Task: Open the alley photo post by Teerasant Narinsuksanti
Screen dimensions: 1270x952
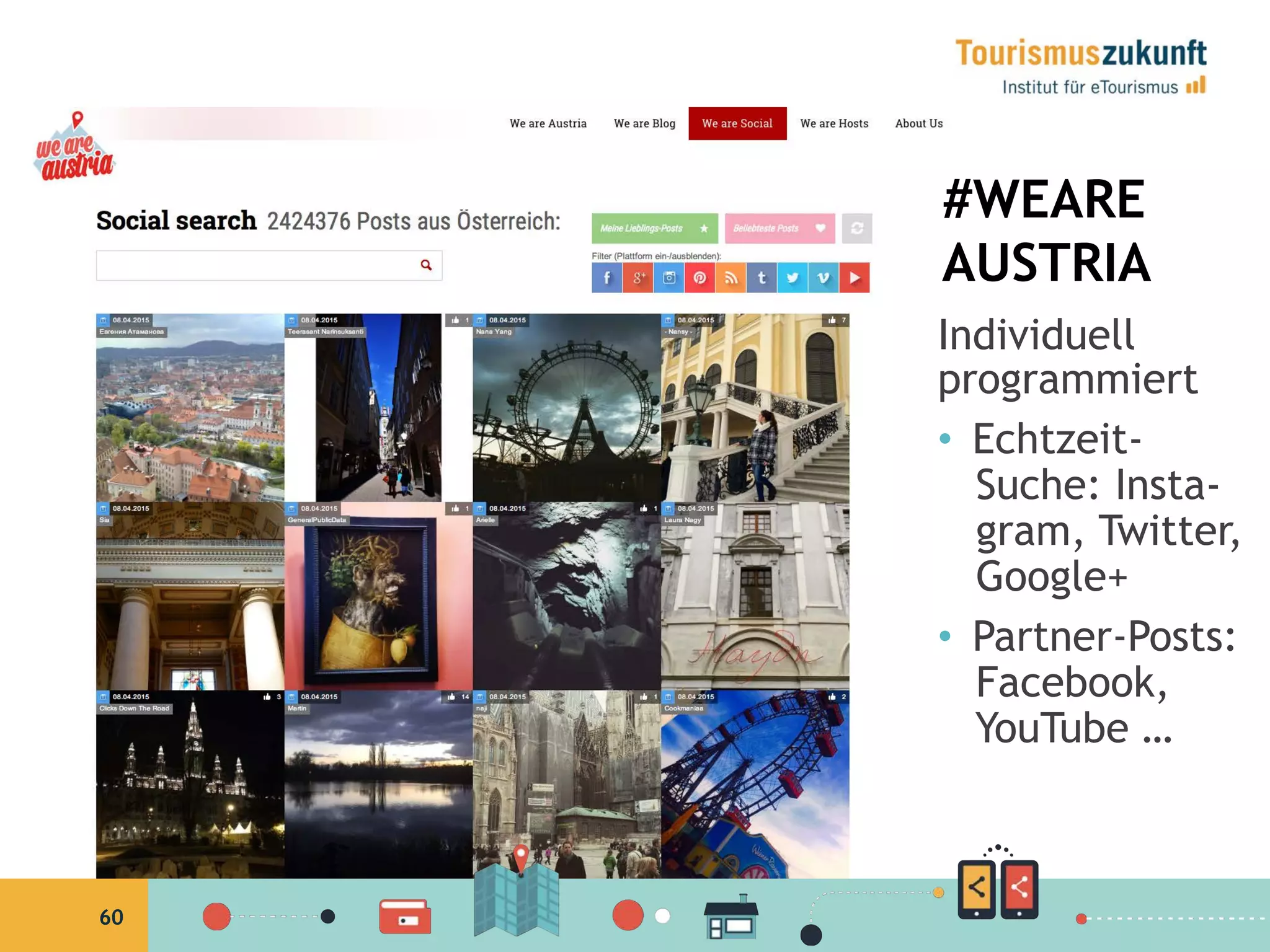Action: [378, 408]
